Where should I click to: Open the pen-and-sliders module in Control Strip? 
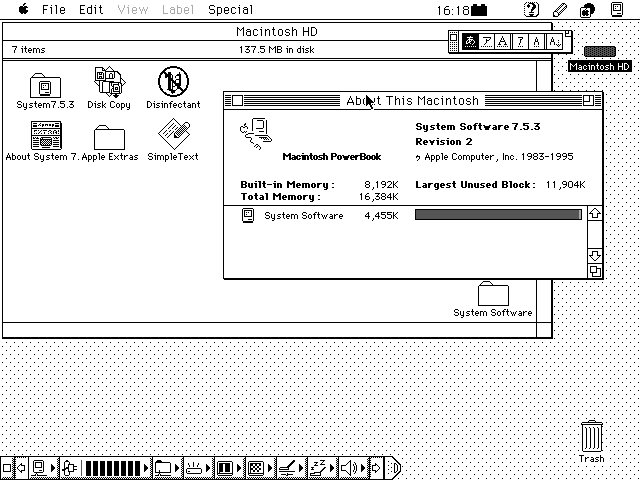[x=291, y=468]
